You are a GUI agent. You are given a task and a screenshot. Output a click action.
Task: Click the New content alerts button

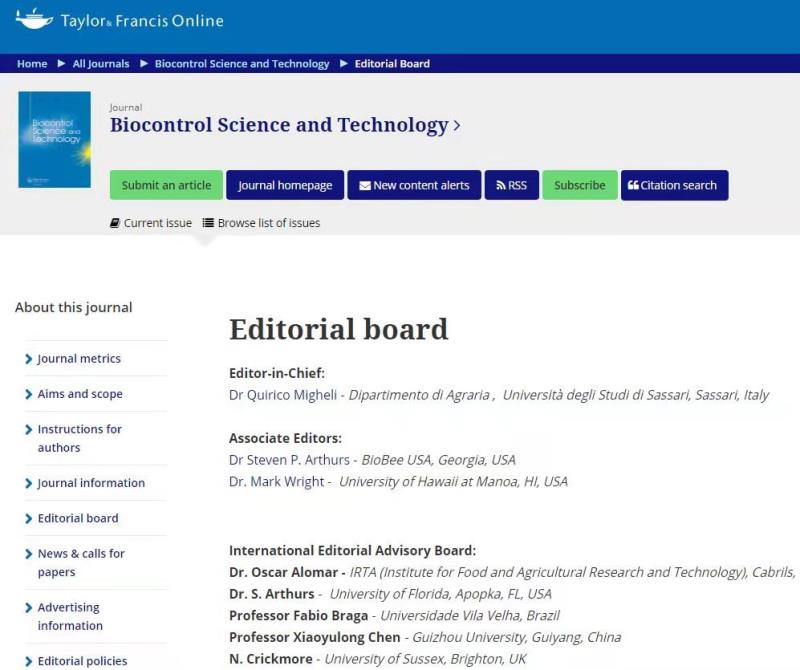tap(414, 185)
